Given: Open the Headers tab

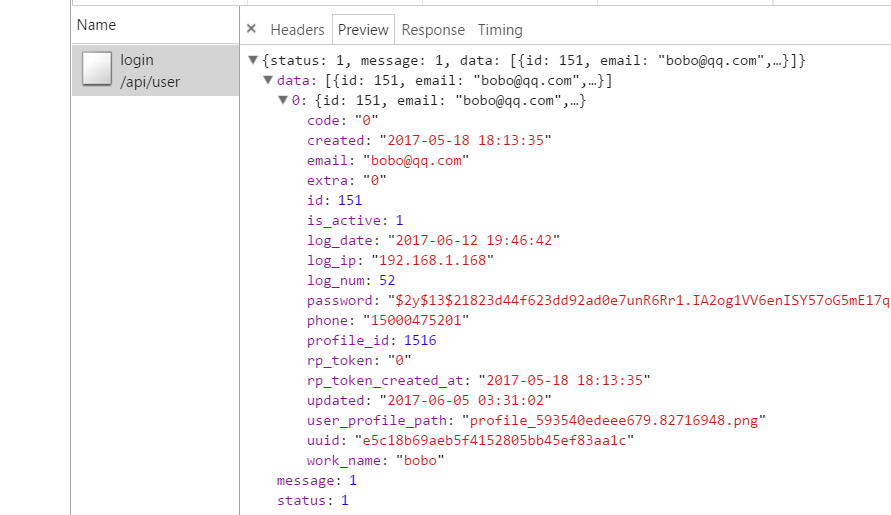Looking at the screenshot, I should [297, 30].
